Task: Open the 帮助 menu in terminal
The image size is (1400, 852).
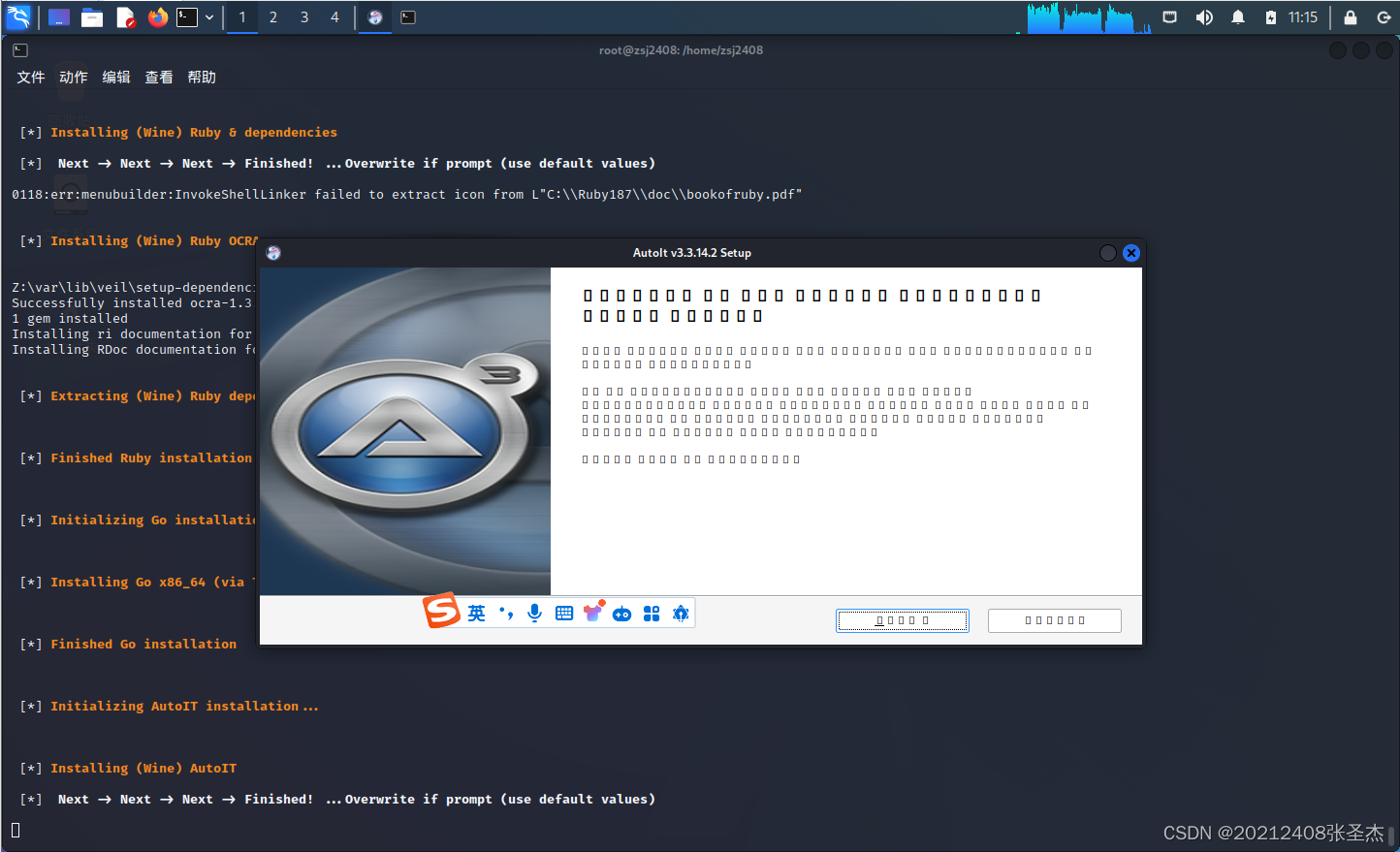Action: click(x=202, y=78)
